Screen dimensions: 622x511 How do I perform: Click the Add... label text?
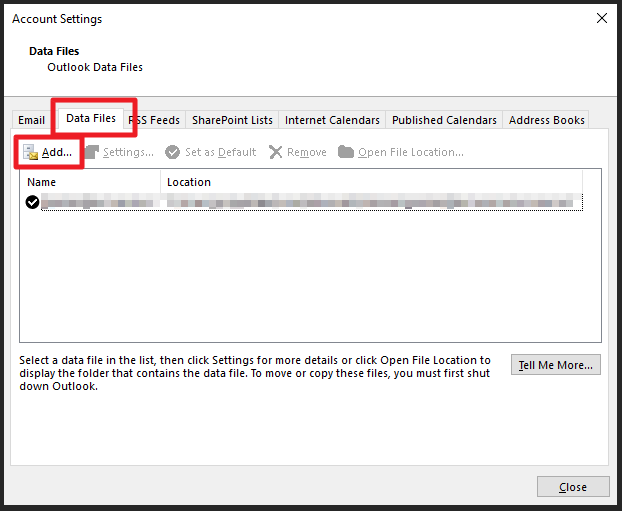[x=57, y=152]
